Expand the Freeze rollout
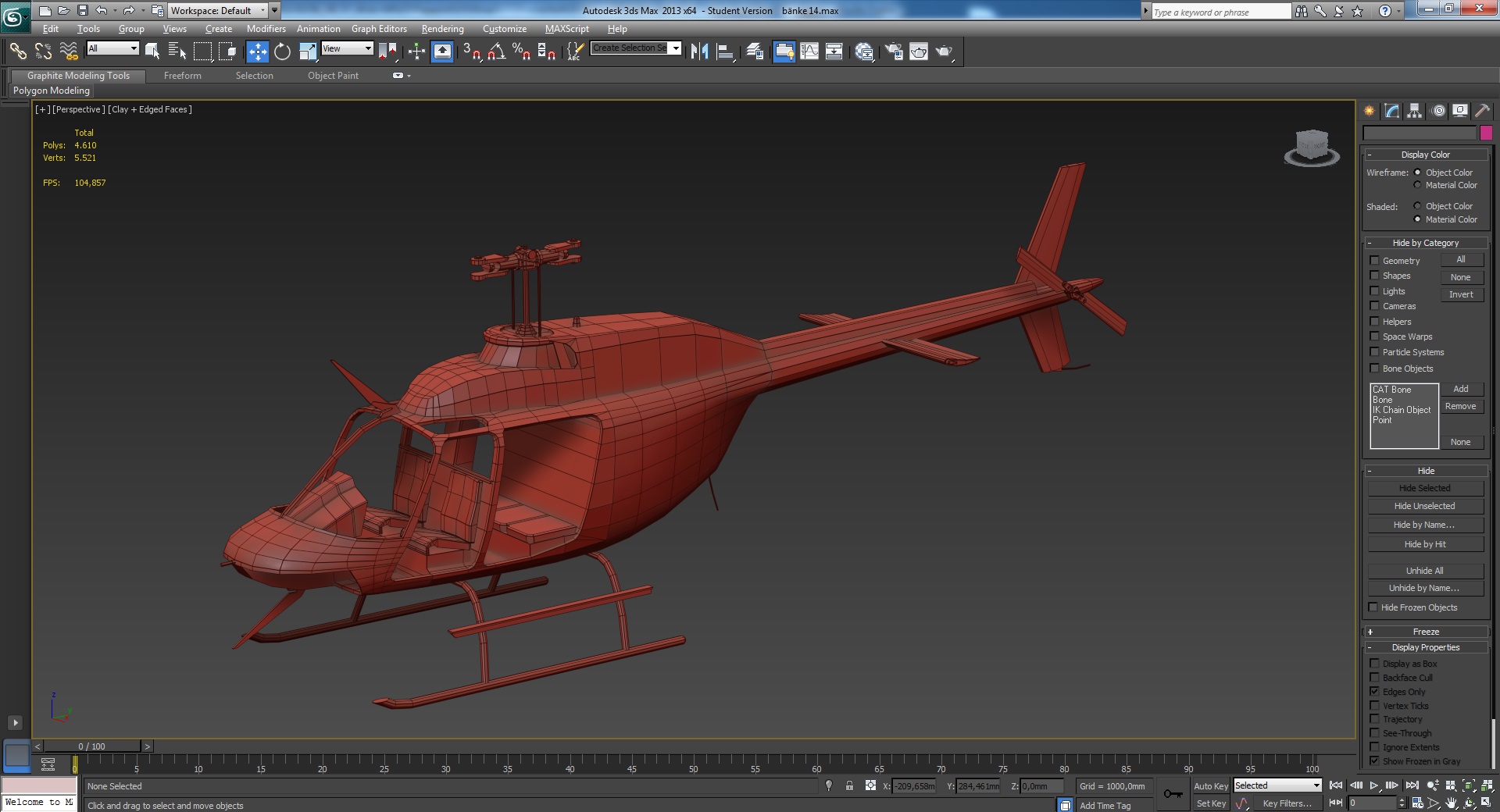 pos(1425,632)
